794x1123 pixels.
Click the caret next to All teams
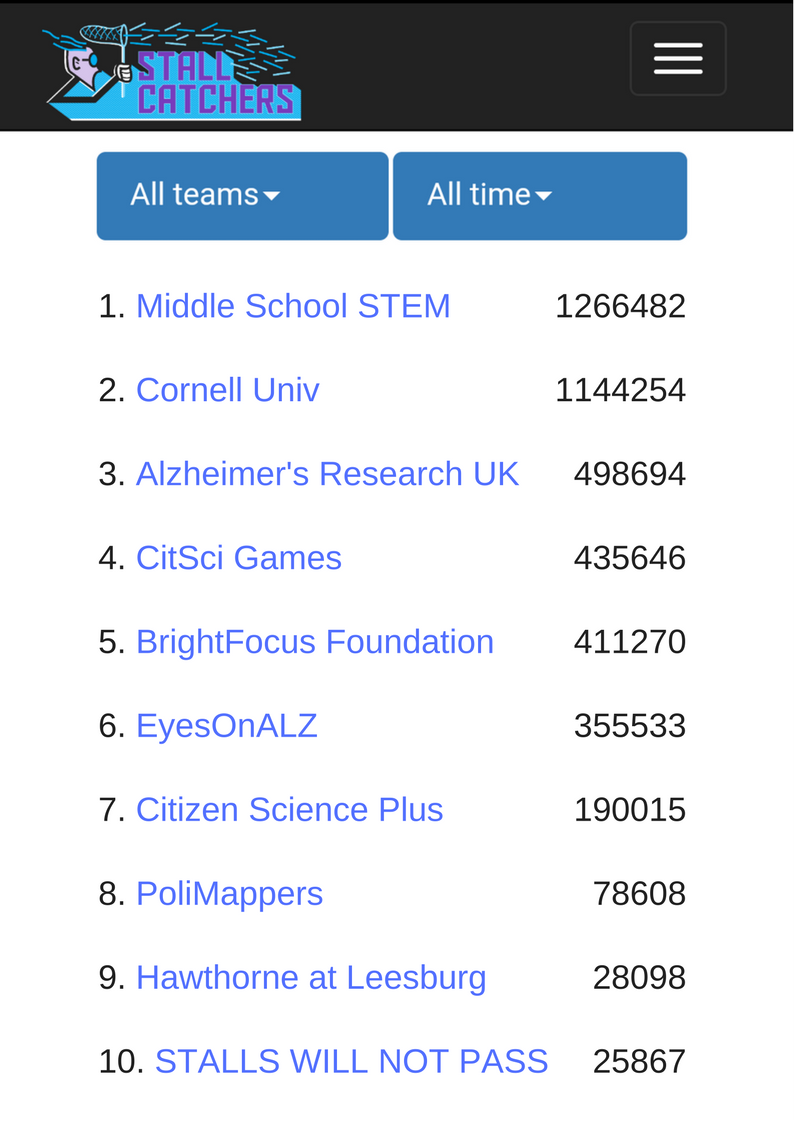coord(271,196)
